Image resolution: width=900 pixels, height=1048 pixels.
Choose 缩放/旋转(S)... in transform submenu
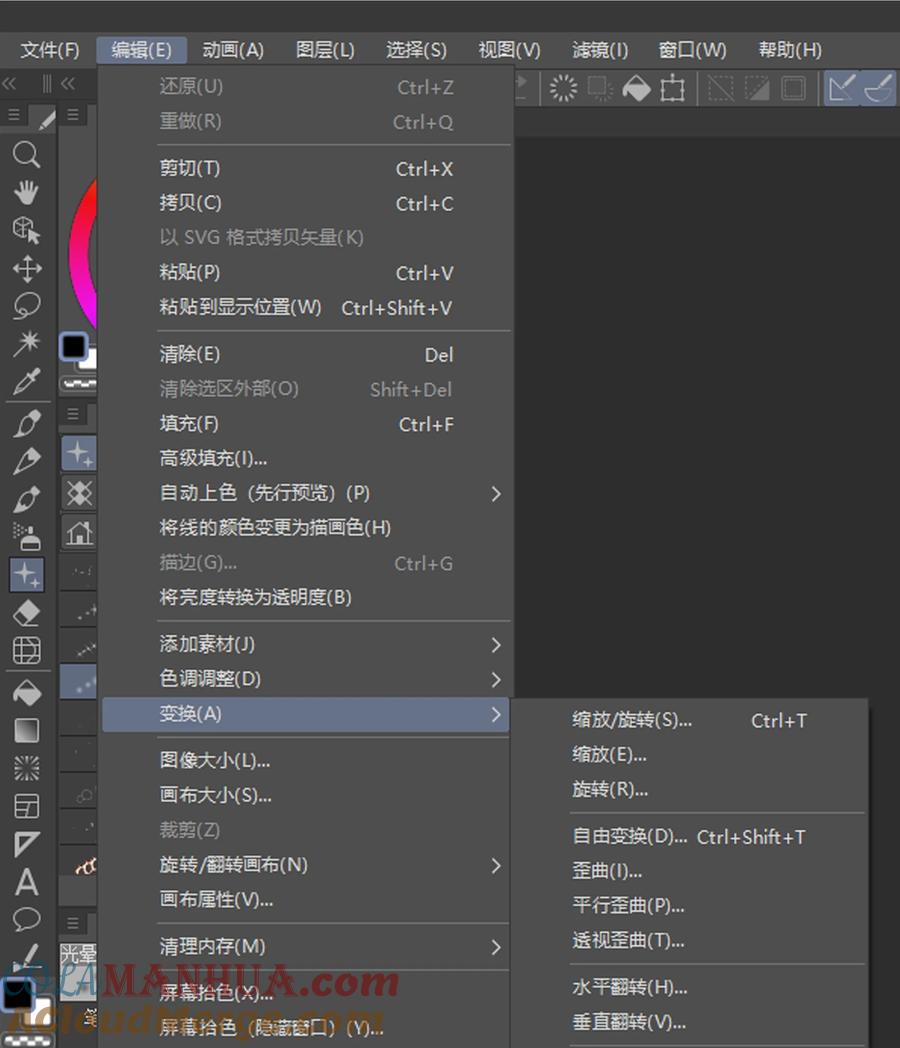pyautogui.click(x=690, y=720)
